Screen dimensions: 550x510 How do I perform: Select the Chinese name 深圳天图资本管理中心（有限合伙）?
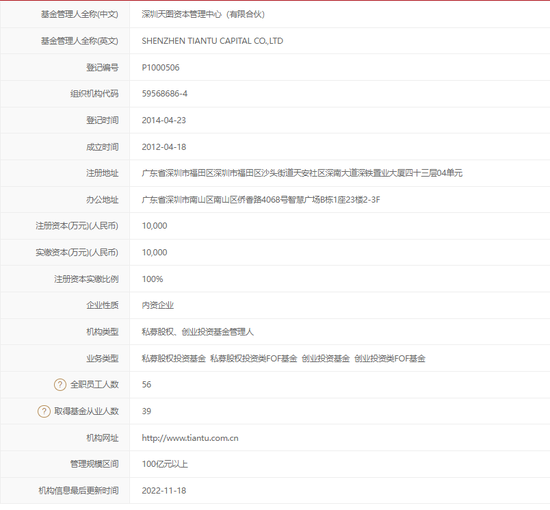203,14
